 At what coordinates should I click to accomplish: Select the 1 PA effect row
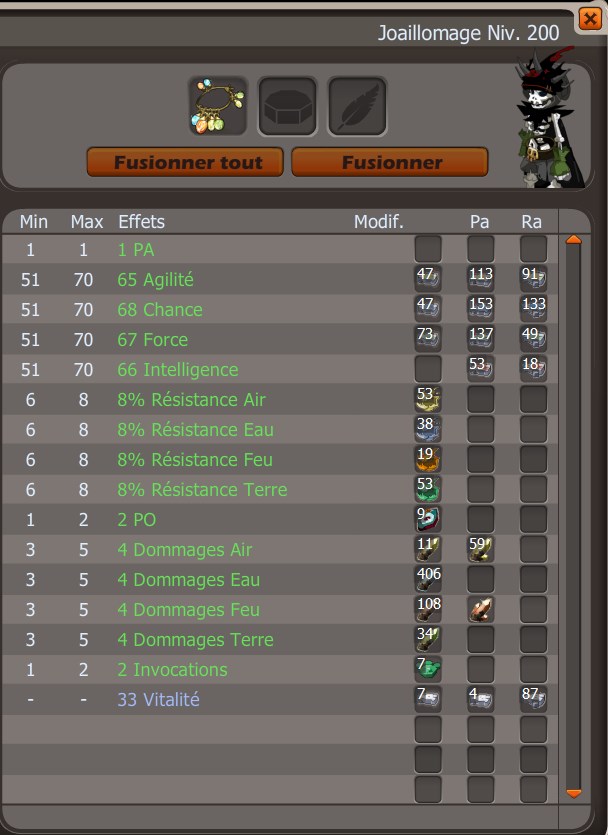click(x=280, y=249)
